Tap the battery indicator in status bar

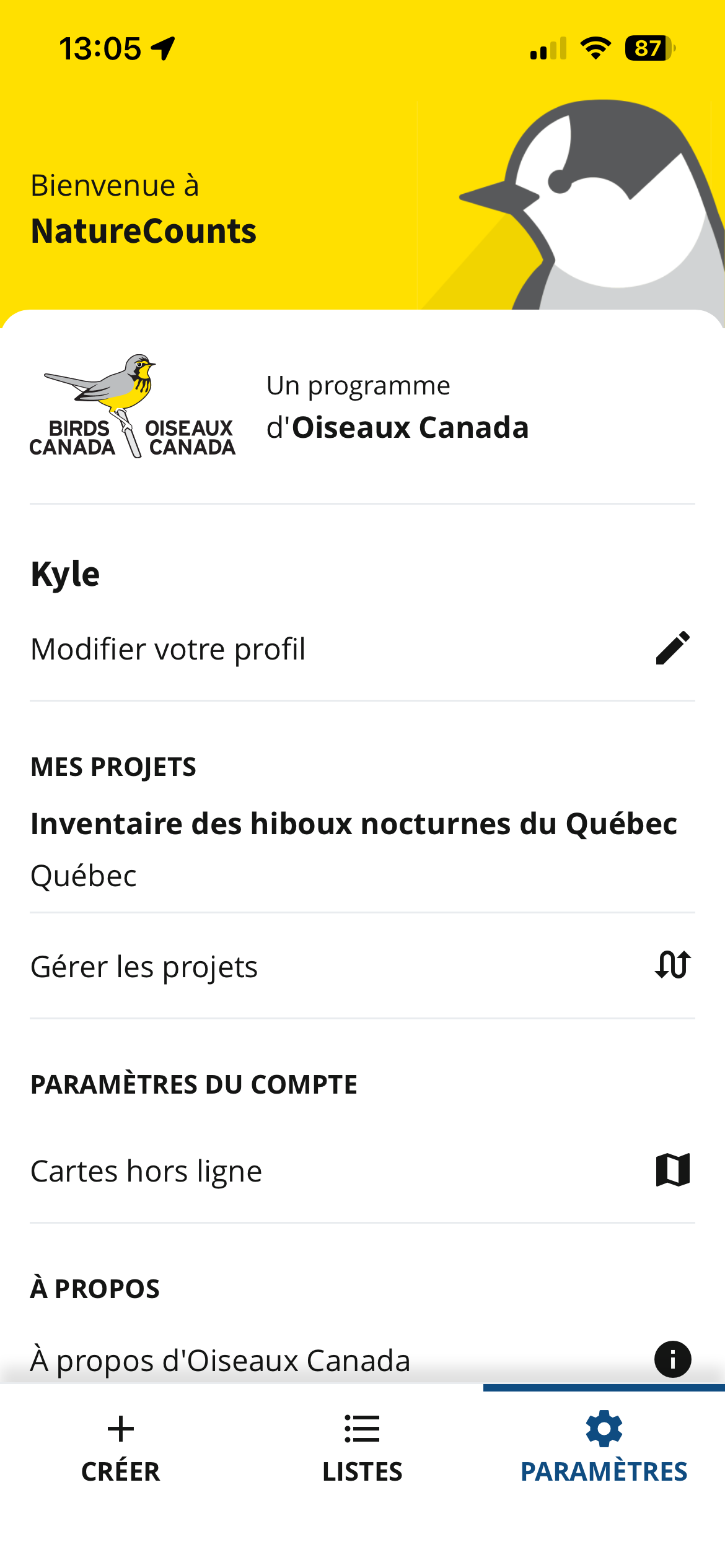tap(649, 48)
